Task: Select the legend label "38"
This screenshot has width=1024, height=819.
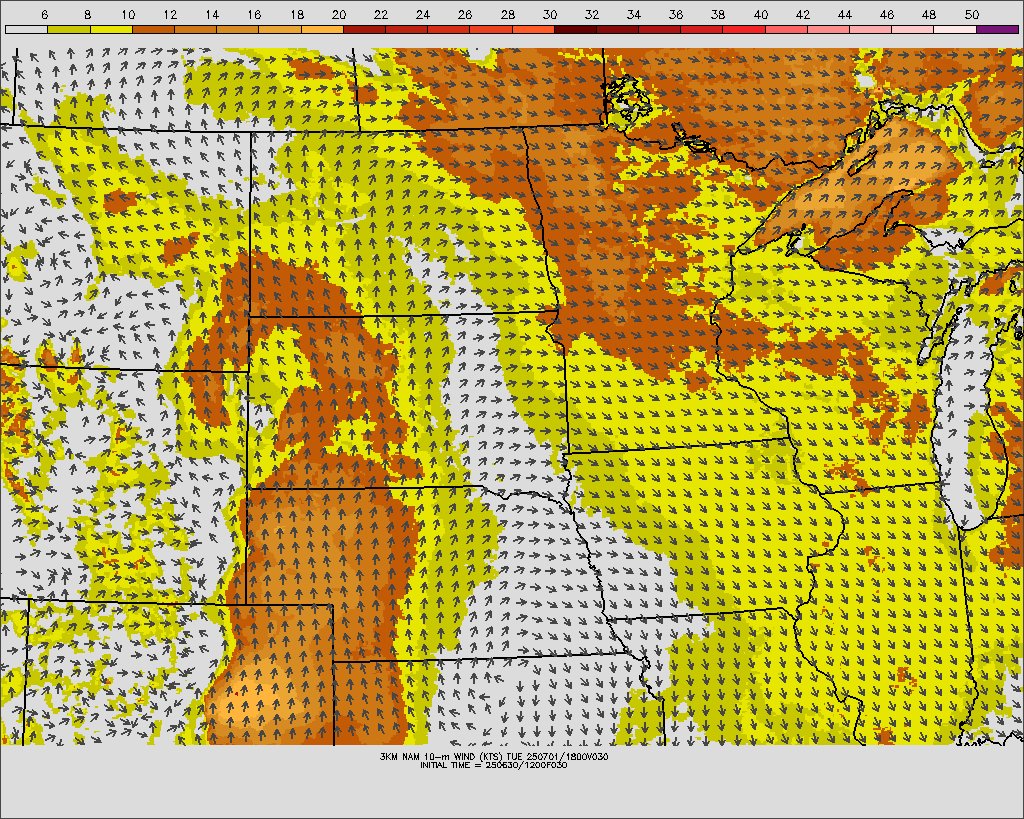Action: pyautogui.click(x=718, y=14)
